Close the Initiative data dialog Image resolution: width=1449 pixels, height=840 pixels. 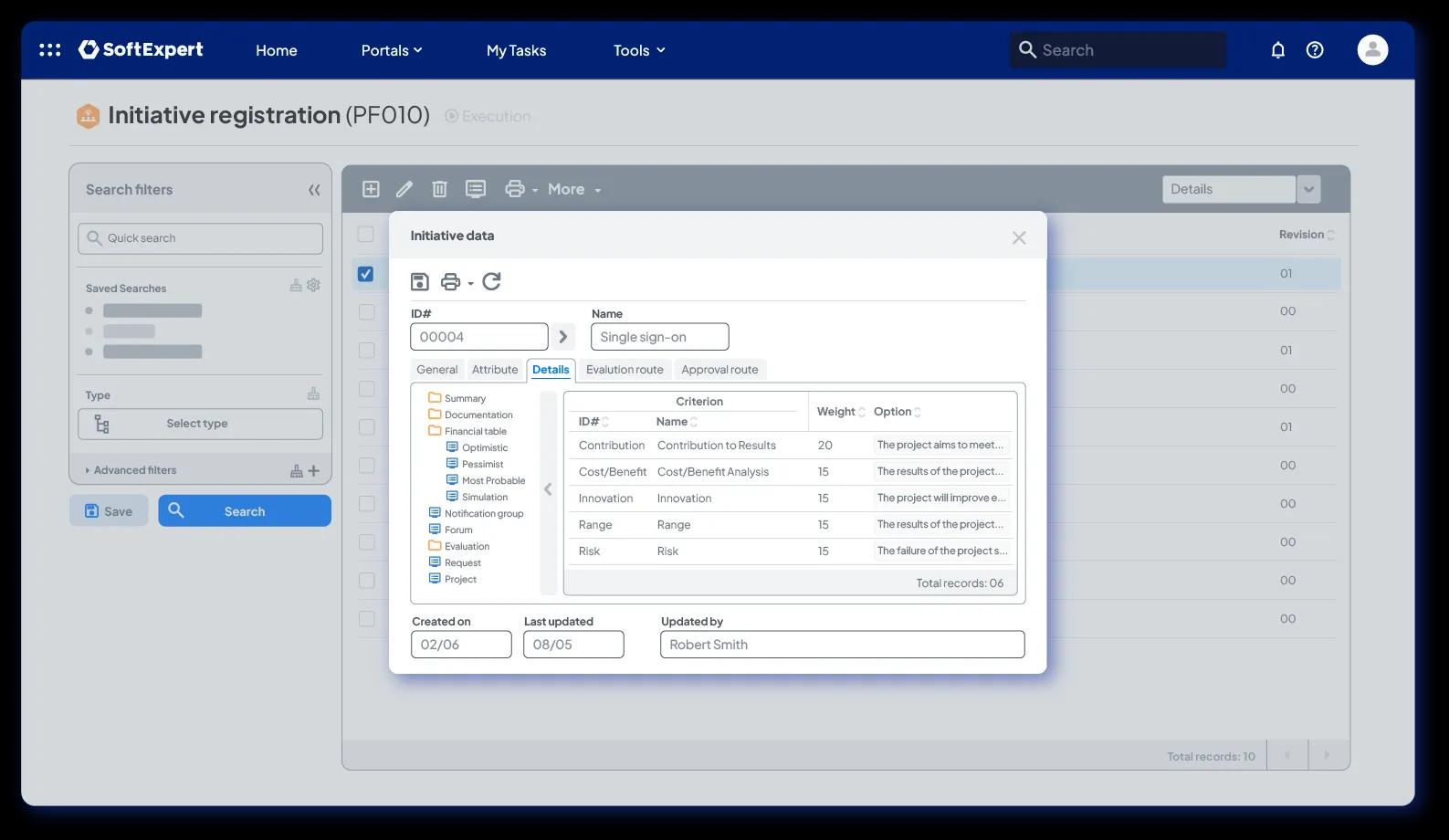[x=1019, y=237]
